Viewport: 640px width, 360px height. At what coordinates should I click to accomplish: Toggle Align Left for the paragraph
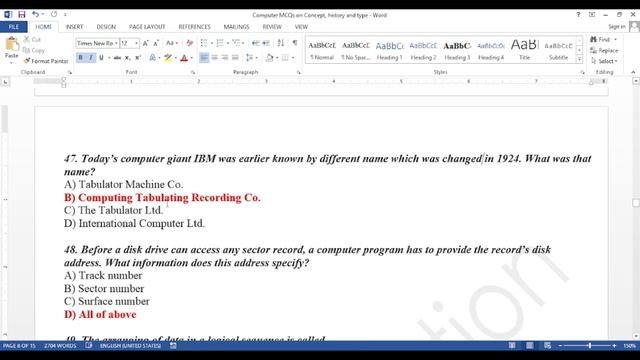[x=204, y=58]
